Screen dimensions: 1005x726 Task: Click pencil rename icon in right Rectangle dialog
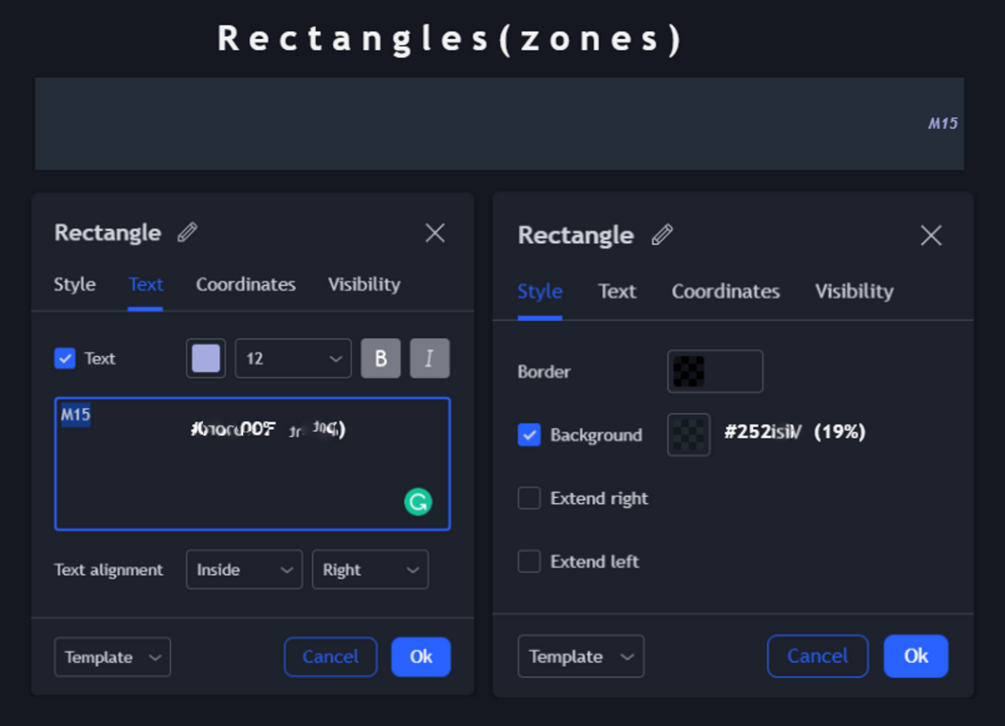tap(662, 236)
